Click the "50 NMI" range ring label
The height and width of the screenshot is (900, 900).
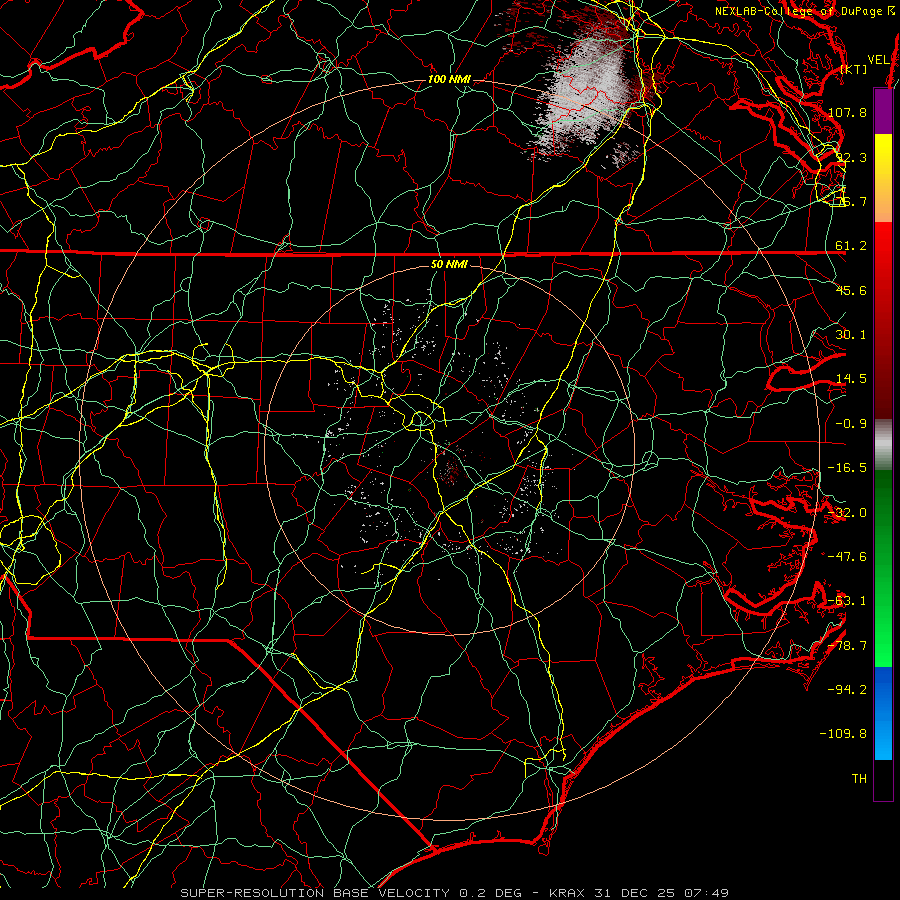[449, 264]
